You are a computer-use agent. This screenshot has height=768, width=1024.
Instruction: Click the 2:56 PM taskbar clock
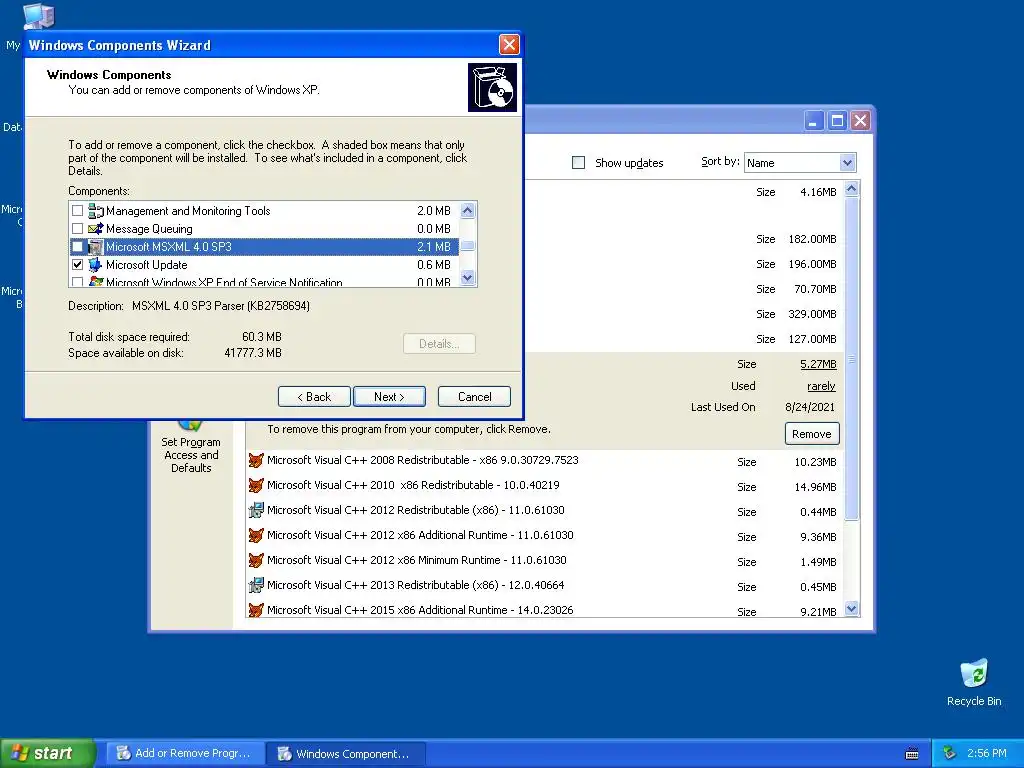point(986,754)
